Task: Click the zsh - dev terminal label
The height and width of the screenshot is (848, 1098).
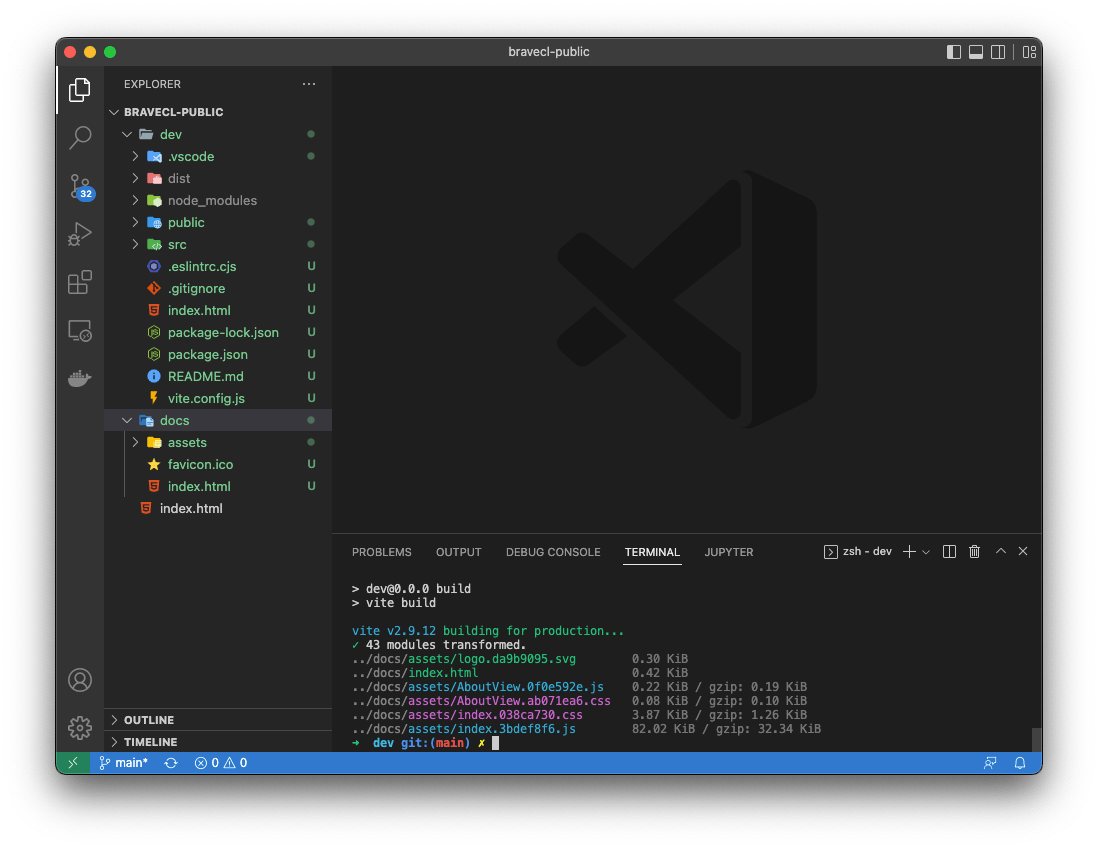Action: click(859, 552)
